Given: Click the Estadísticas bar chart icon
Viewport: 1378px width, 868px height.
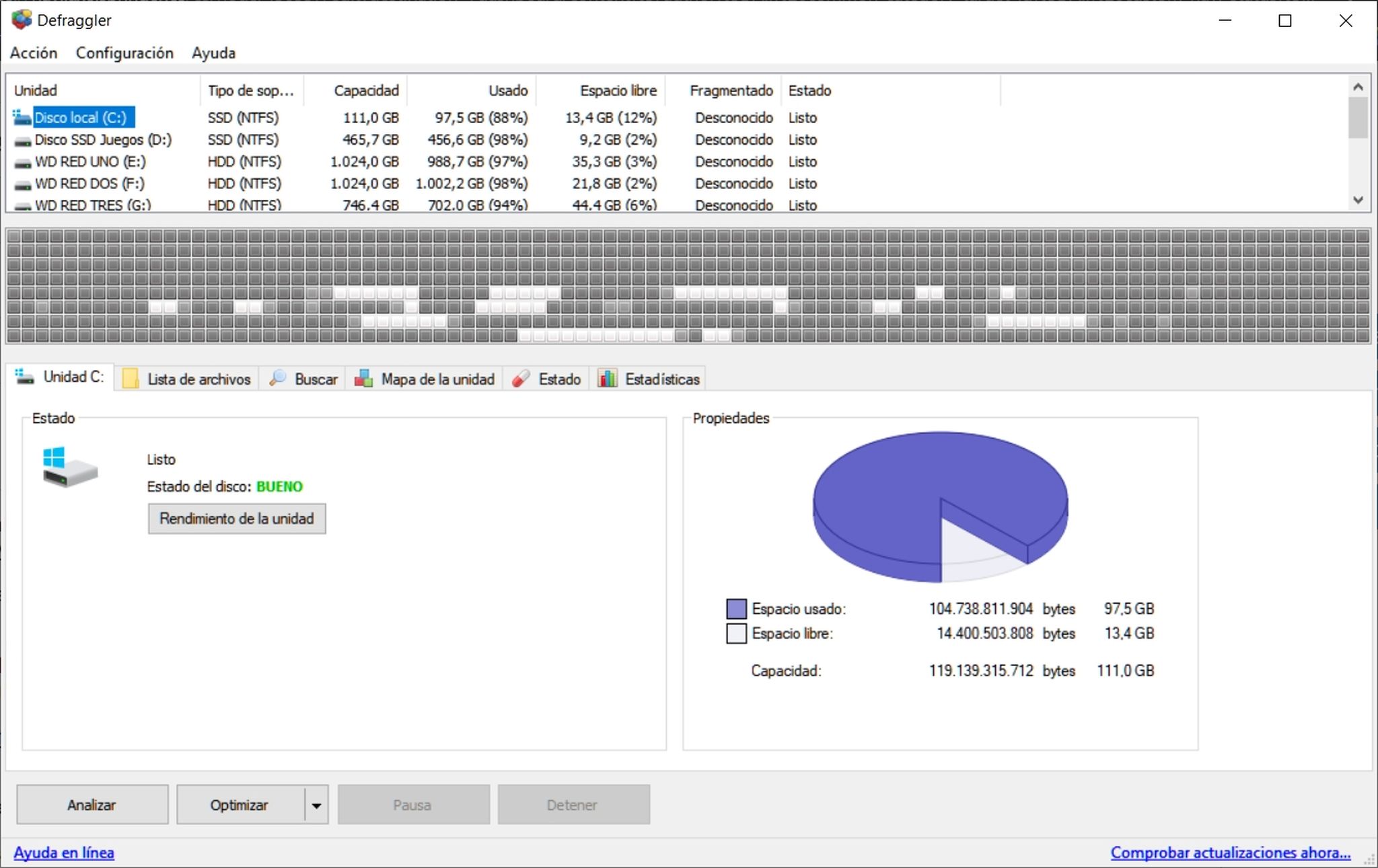Looking at the screenshot, I should [x=608, y=379].
